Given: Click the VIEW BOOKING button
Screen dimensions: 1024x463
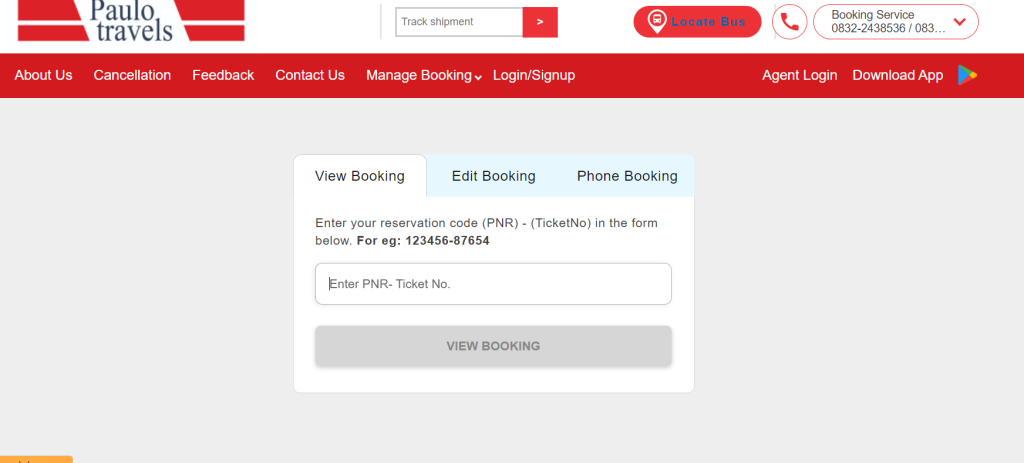Looking at the screenshot, I should click(493, 346).
